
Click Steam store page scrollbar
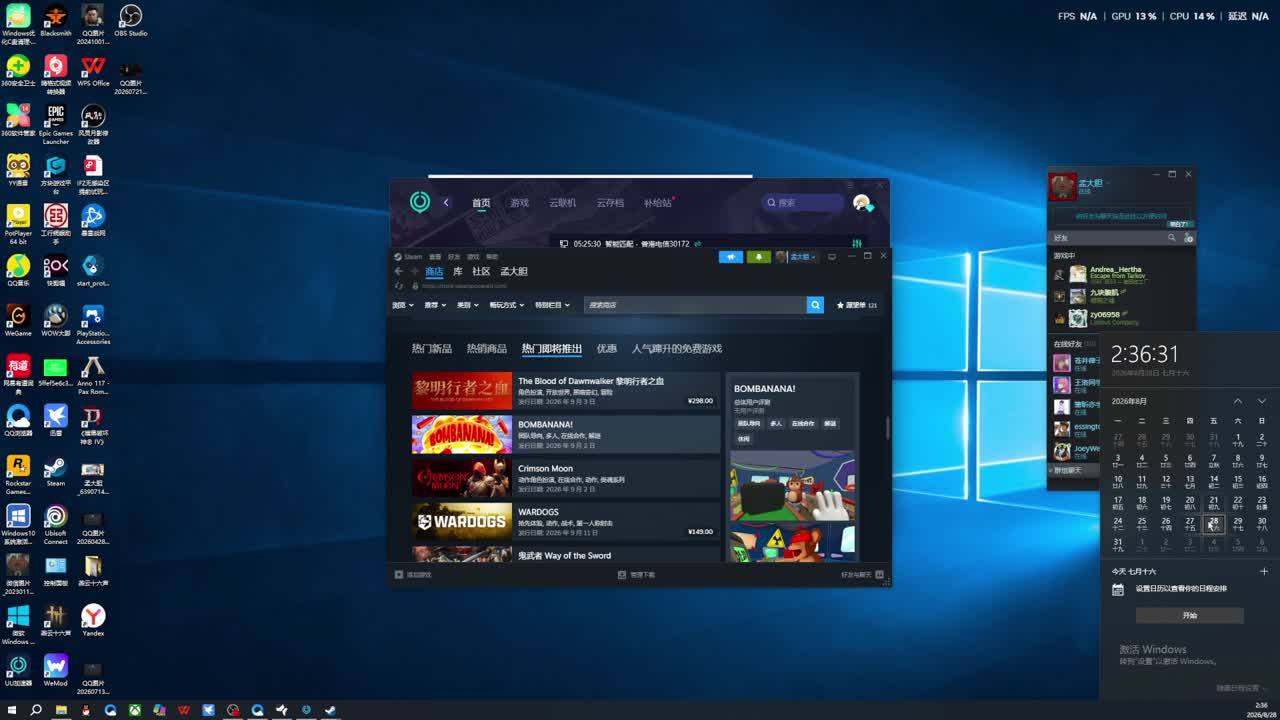tap(887, 427)
